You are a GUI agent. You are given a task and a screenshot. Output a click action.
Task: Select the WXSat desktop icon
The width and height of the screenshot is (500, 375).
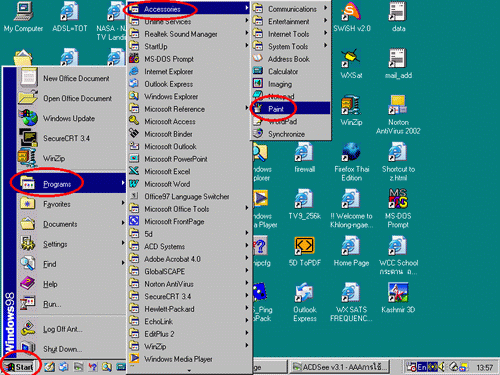(351, 64)
